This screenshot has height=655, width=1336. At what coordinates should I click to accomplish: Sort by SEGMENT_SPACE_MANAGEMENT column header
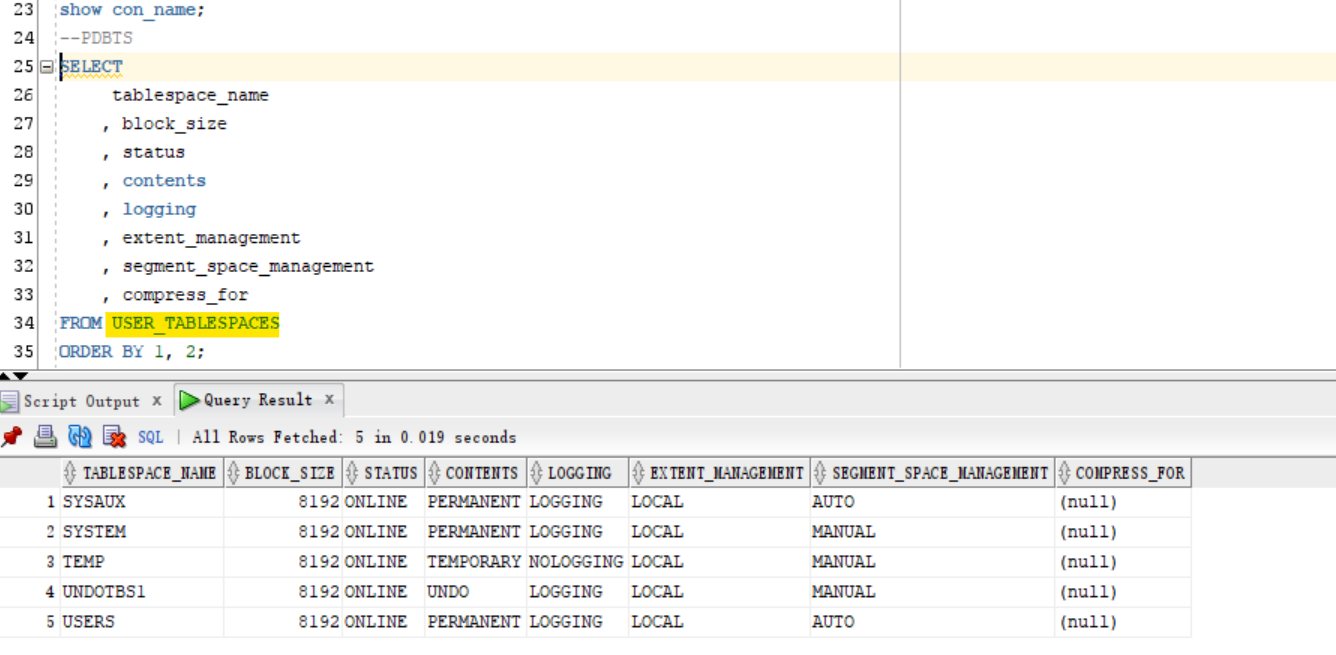click(932, 473)
